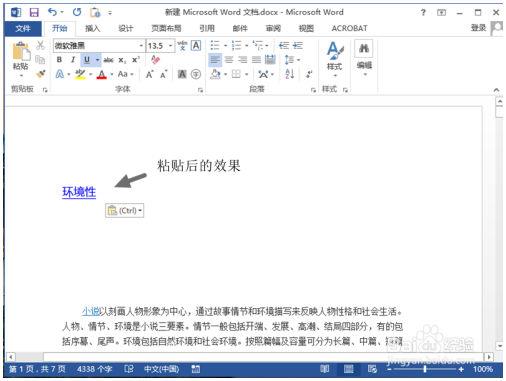Switch to the 插入 ribbon tab
The width and height of the screenshot is (506, 381).
click(x=92, y=29)
